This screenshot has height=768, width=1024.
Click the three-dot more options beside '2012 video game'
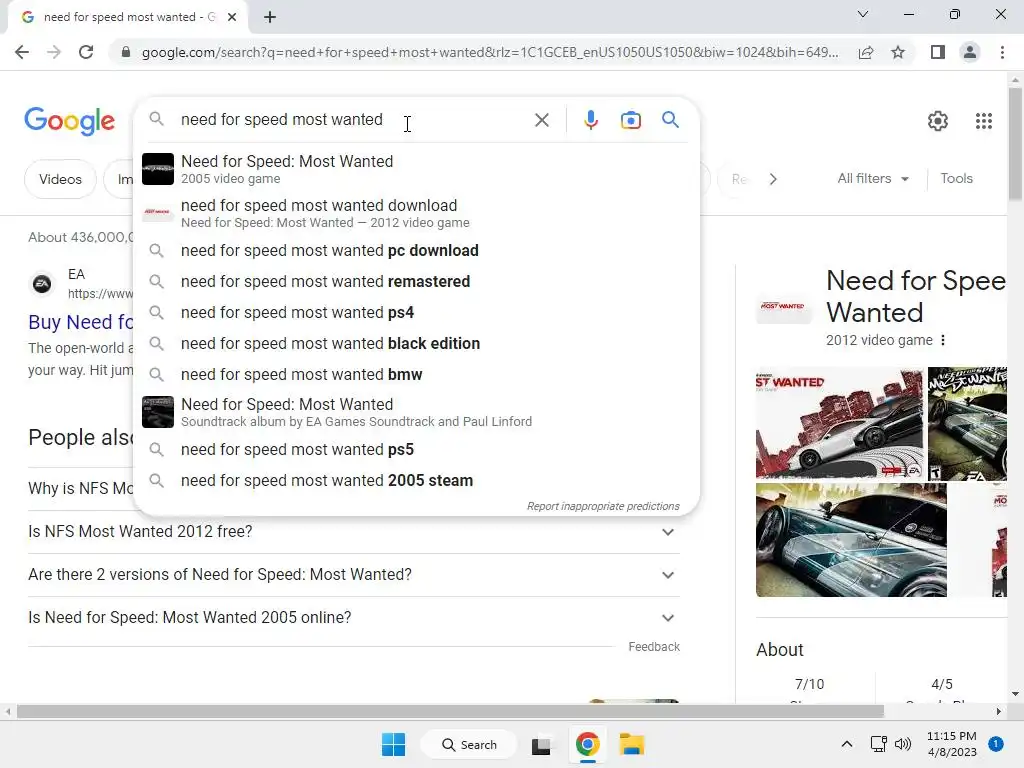[x=942, y=340]
